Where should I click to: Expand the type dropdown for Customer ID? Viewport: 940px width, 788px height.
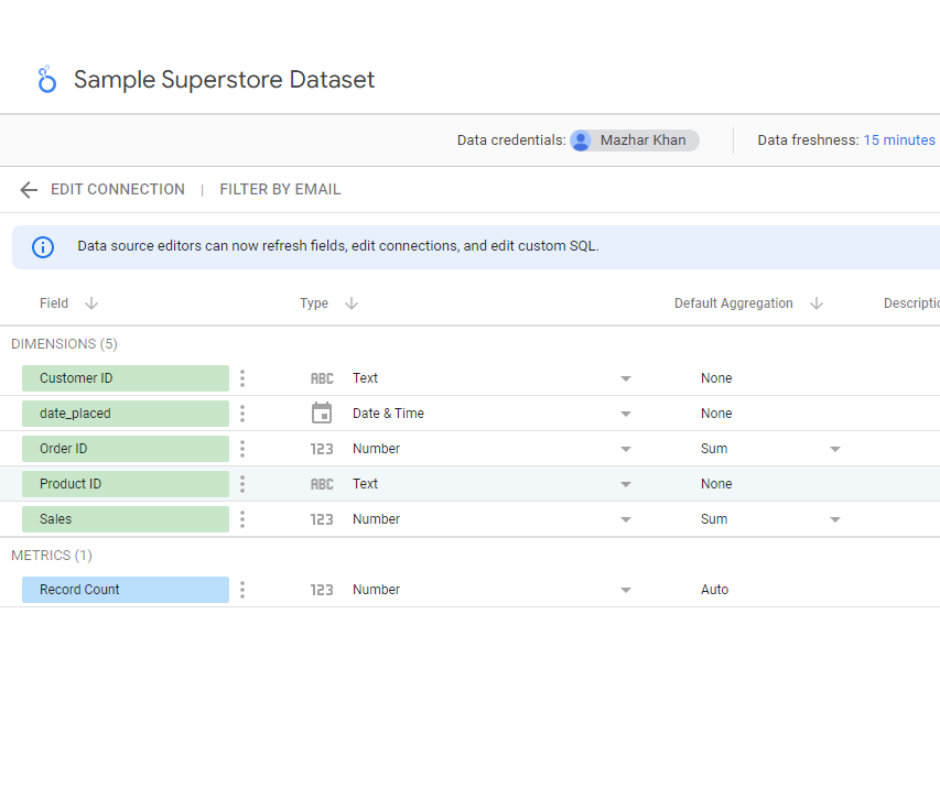626,379
